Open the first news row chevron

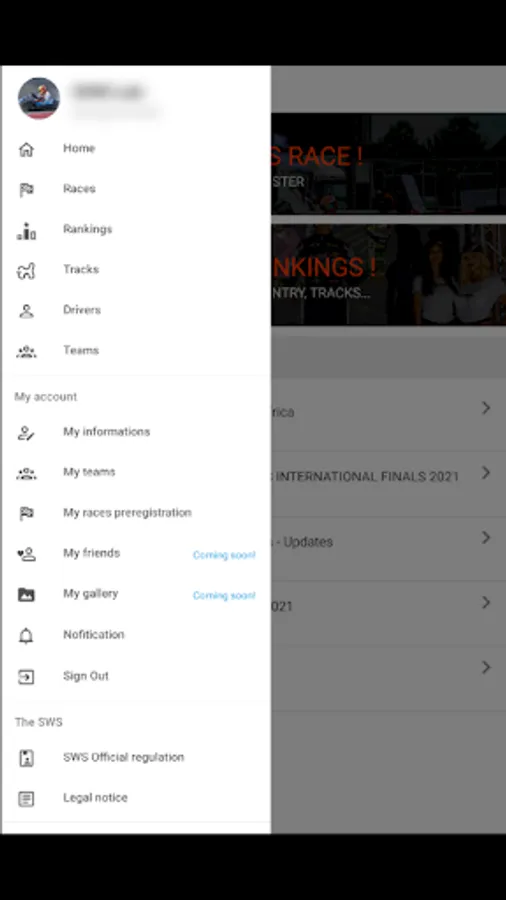486,408
